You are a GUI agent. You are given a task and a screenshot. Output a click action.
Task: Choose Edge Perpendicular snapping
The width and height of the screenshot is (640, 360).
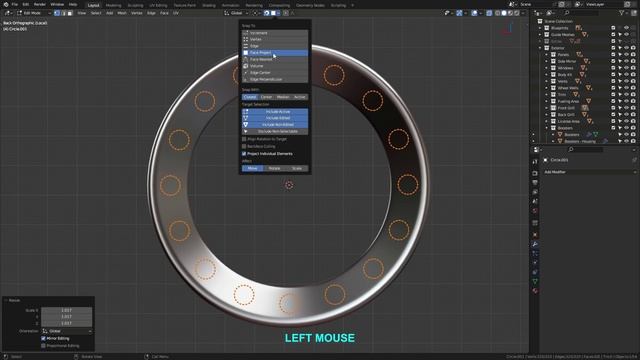pyautogui.click(x=275, y=79)
